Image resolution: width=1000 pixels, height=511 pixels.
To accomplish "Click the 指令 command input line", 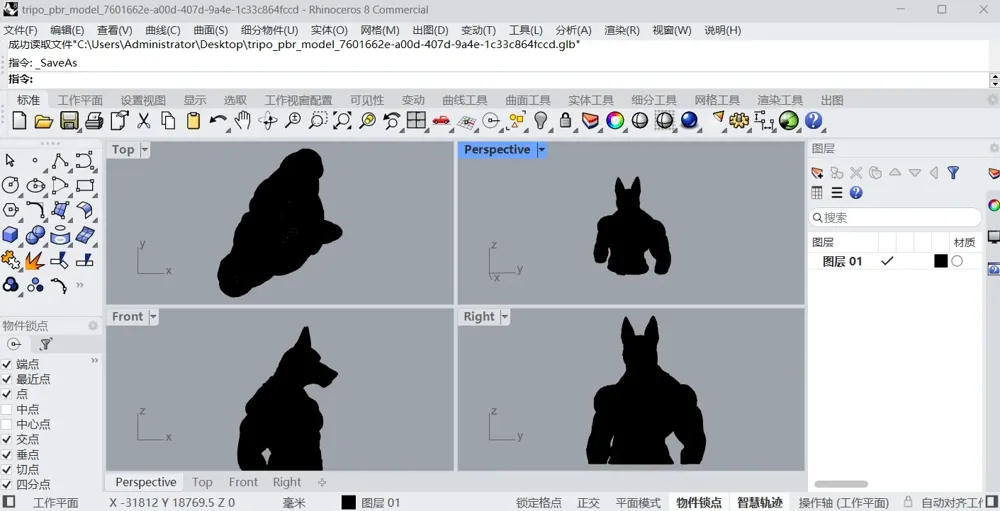I will (x=497, y=80).
